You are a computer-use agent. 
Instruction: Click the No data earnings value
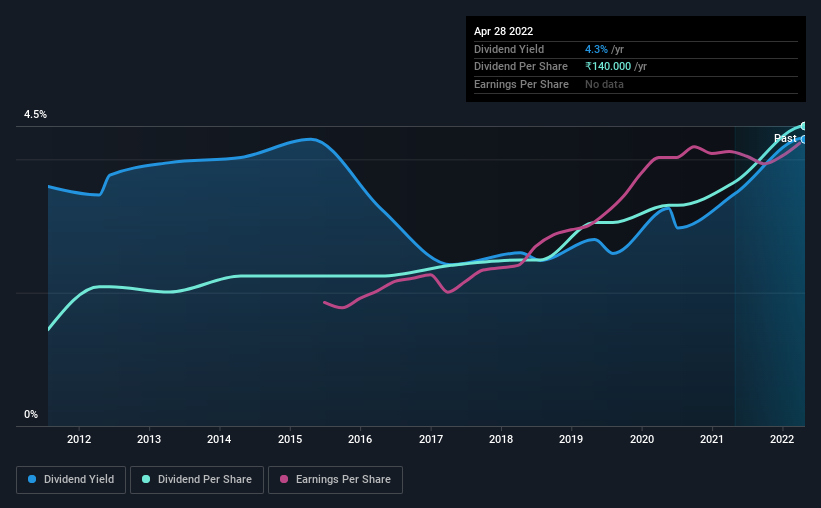point(604,84)
